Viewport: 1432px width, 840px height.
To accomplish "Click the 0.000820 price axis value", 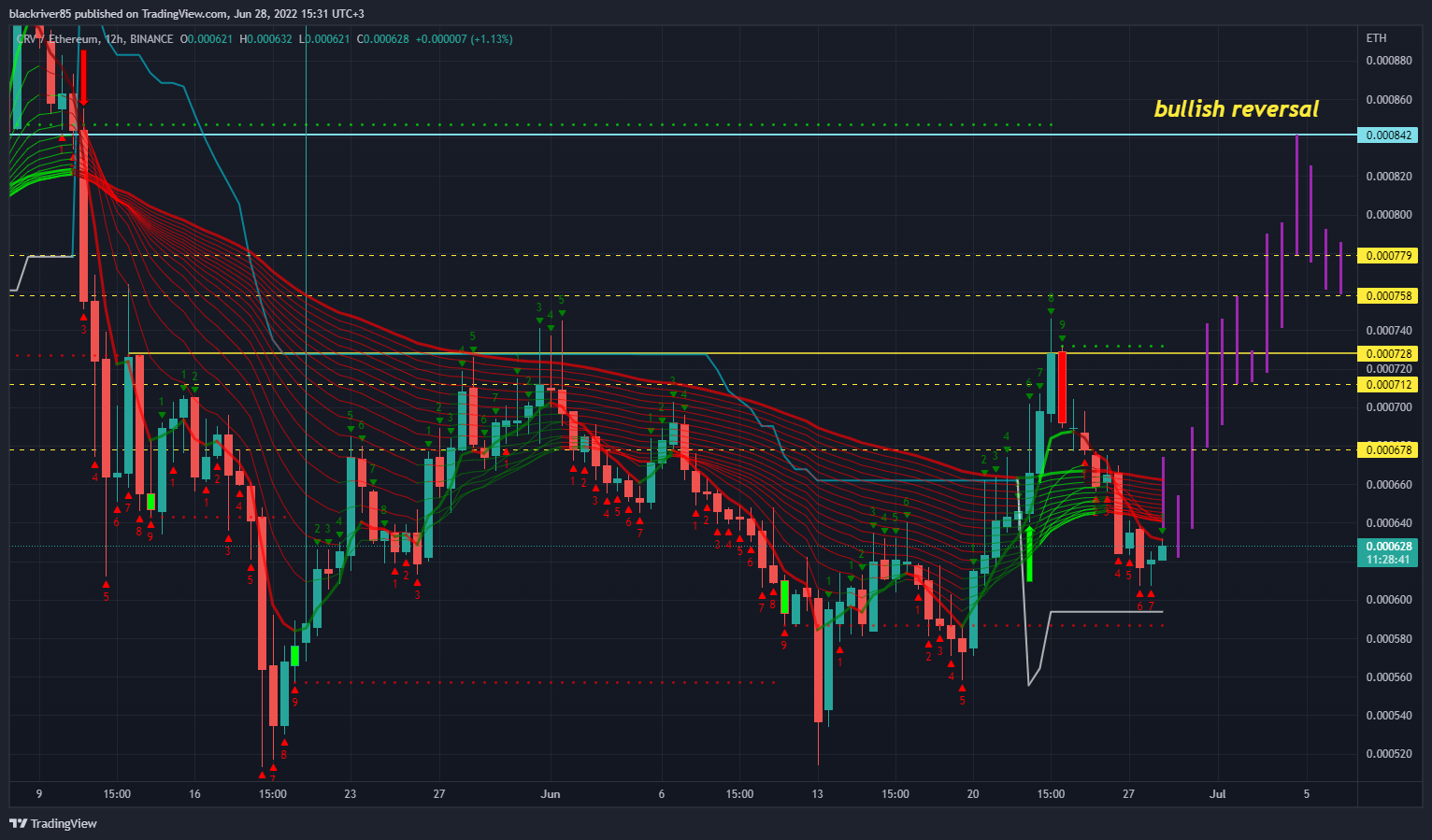I will 1388,177.
